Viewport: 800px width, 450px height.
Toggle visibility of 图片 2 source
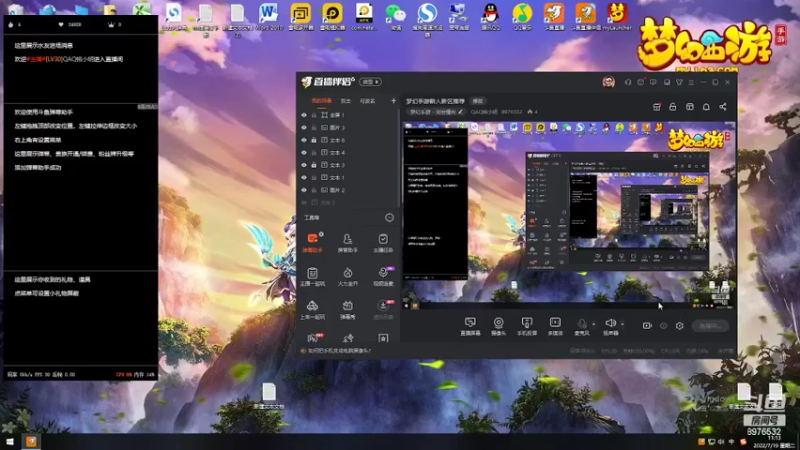(x=304, y=190)
